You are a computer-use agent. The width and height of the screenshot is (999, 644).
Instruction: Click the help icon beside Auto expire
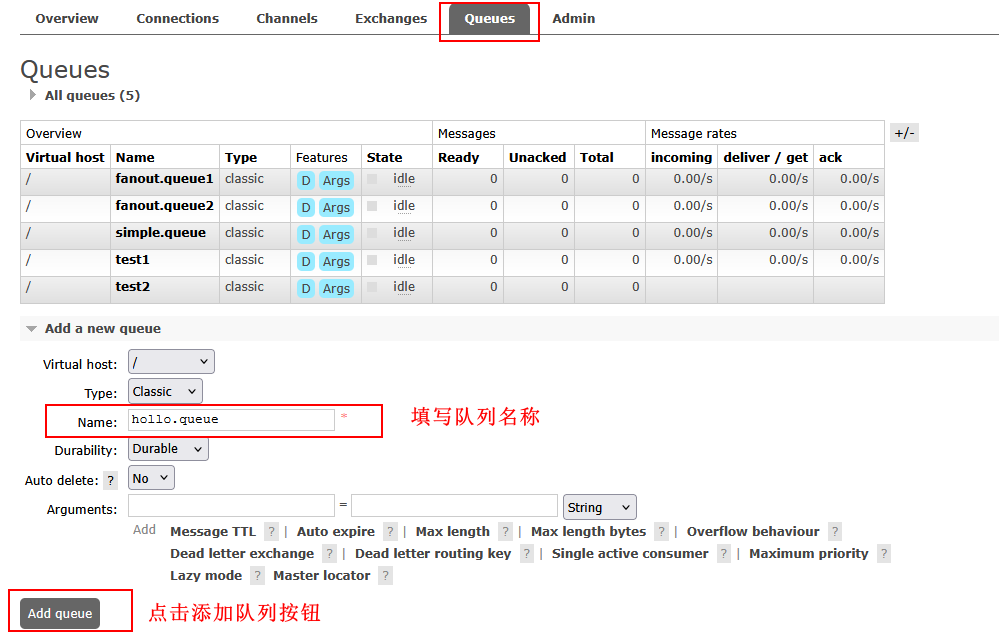(390, 532)
